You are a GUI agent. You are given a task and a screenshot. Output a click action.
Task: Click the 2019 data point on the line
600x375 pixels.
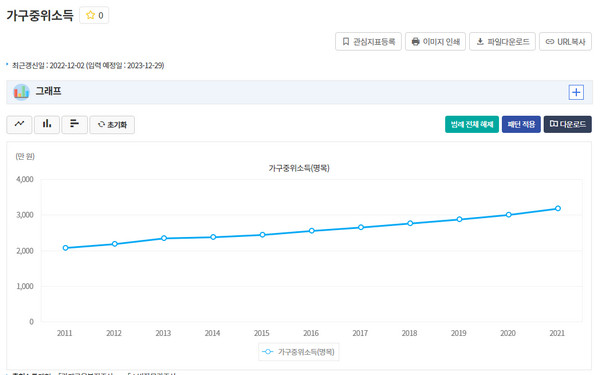460,219
